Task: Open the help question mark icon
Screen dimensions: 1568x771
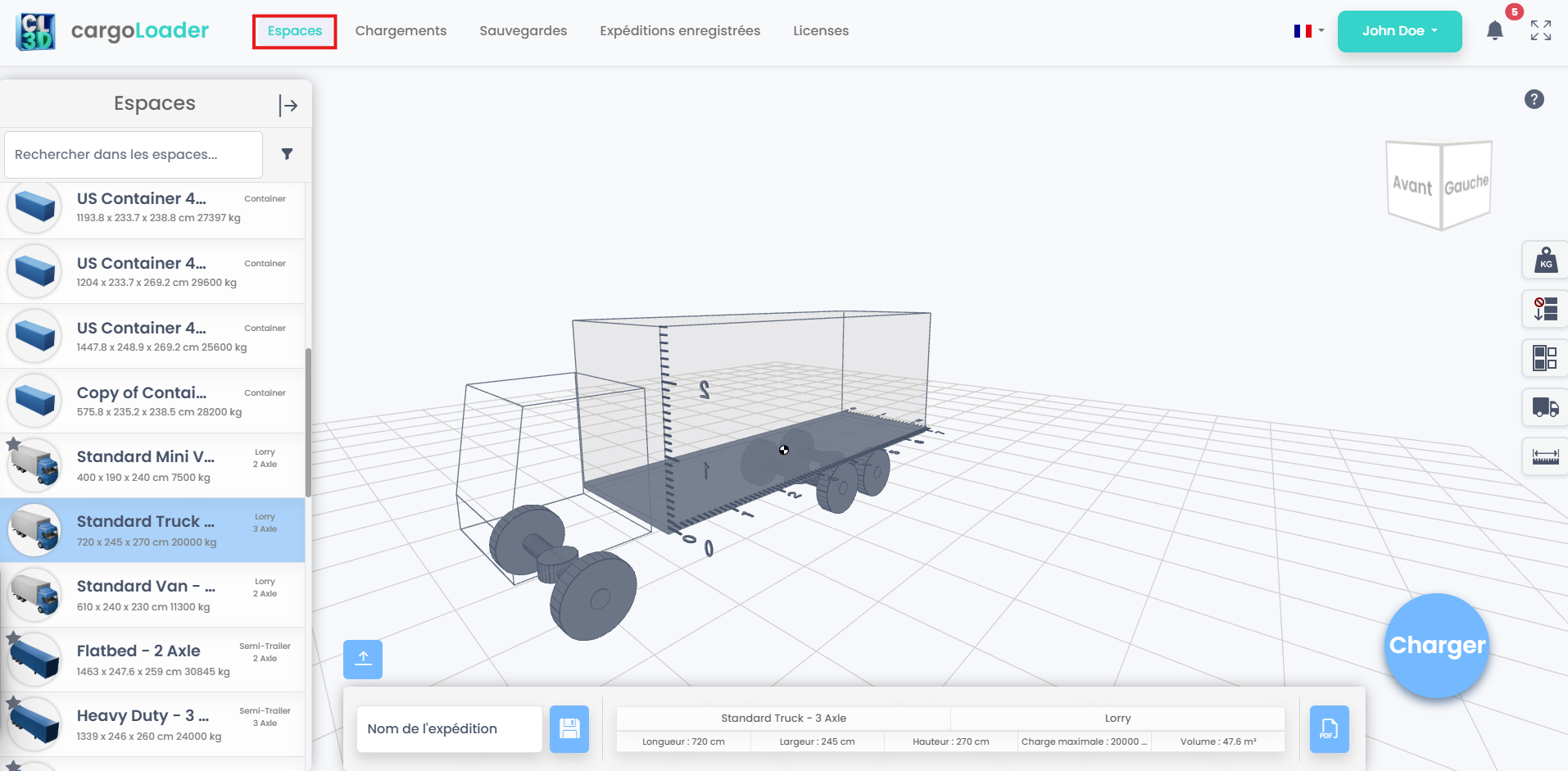Action: pos(1534,99)
